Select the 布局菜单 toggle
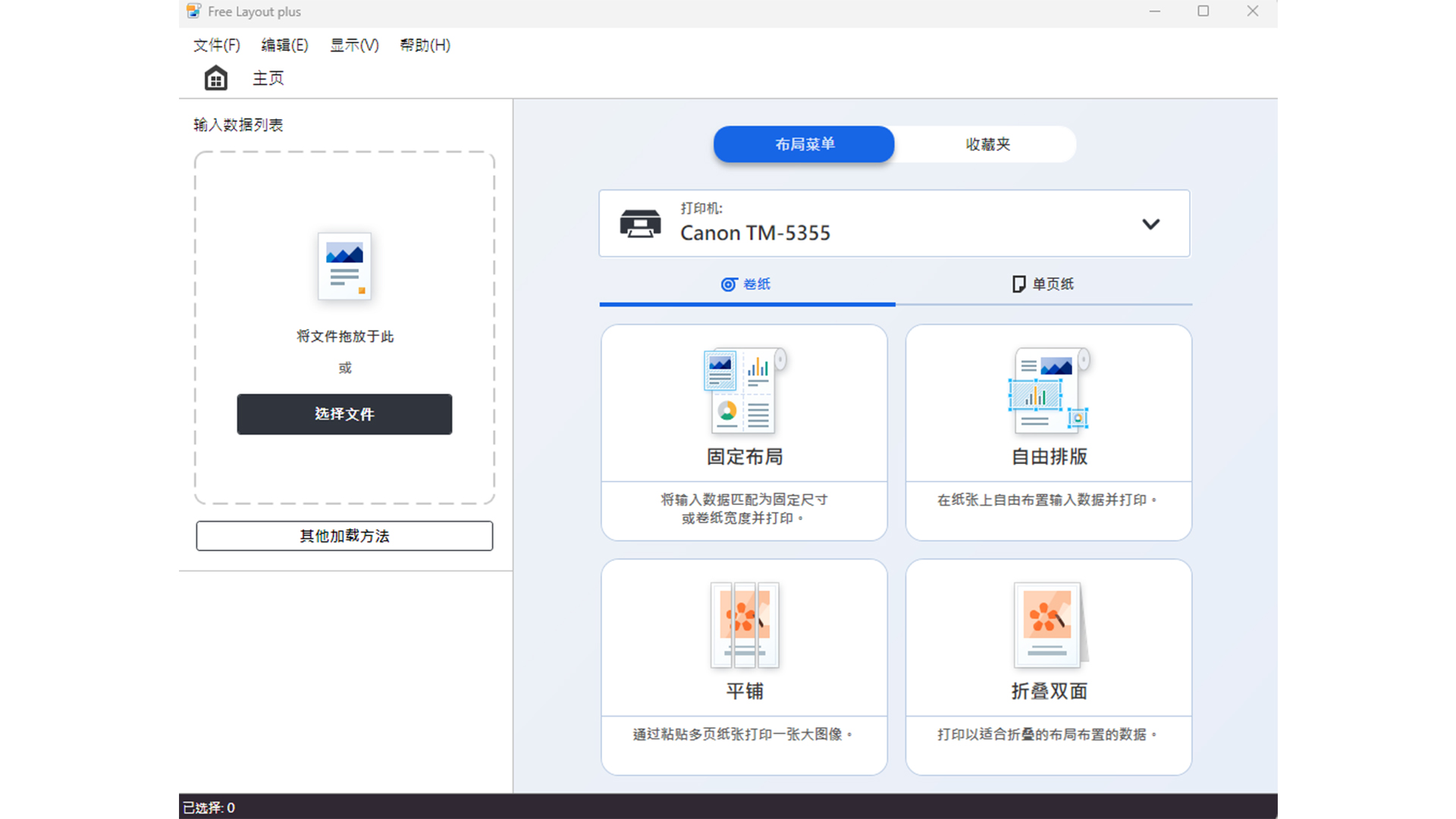The image size is (1456, 819). point(804,144)
